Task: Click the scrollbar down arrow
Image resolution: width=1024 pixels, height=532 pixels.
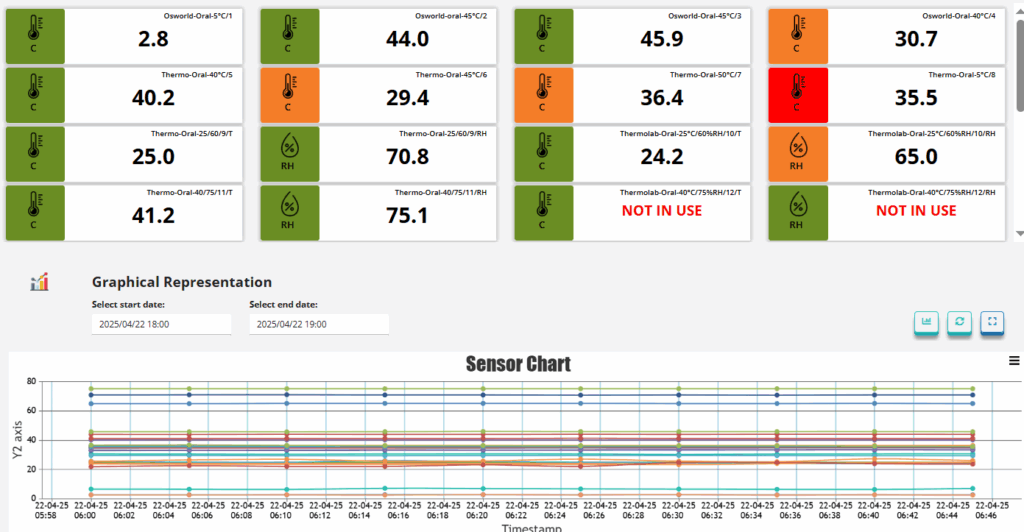Action: click(1019, 234)
